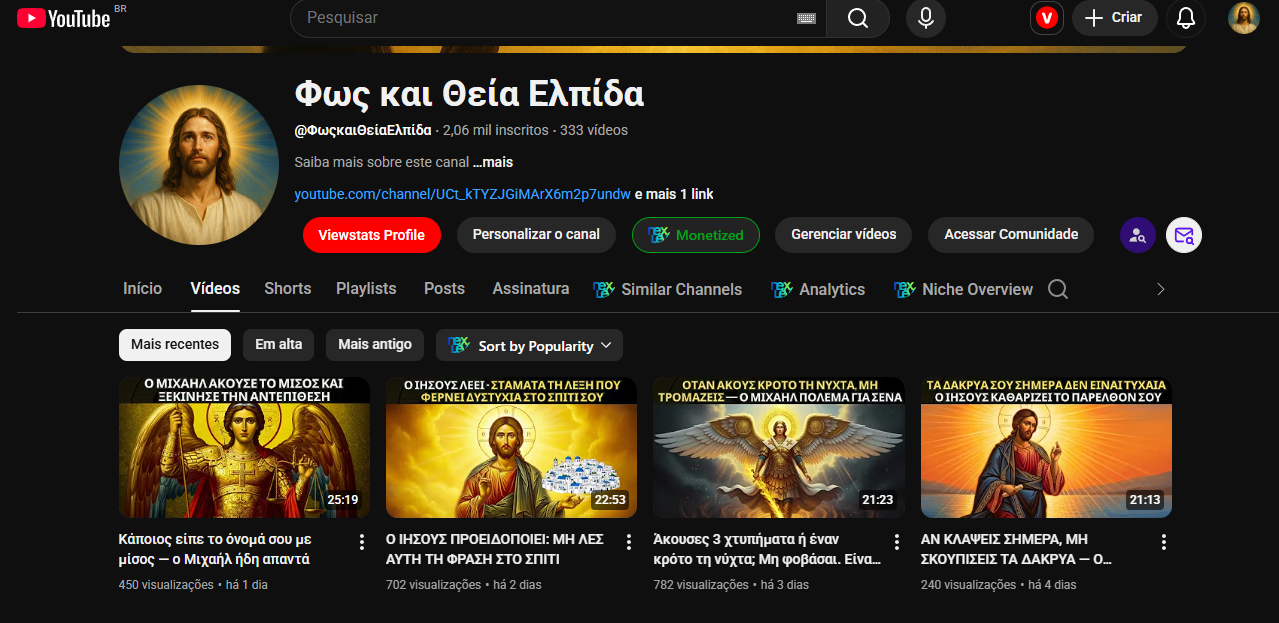Click the @ΦωςκαιΘείαΕλπίδα handle
Image resolution: width=1279 pixels, height=623 pixels.
pos(363,130)
